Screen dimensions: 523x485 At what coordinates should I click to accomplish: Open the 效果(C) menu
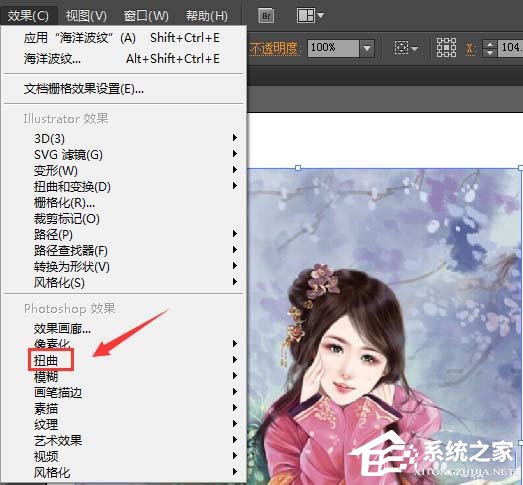pos(28,16)
